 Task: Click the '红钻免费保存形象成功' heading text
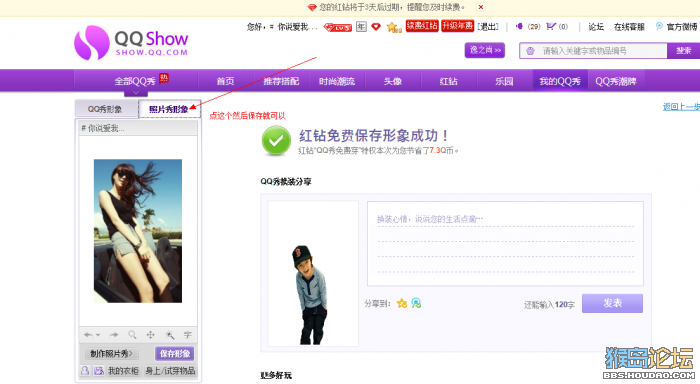pyautogui.click(x=373, y=136)
